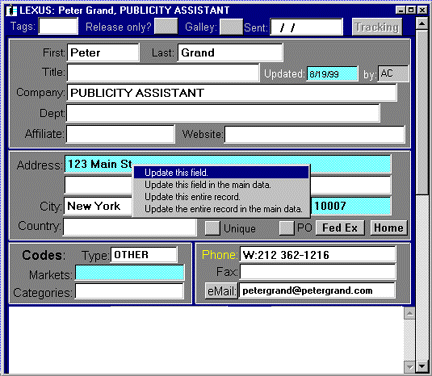Click the Updated date field 8/19/99

(x=332, y=74)
